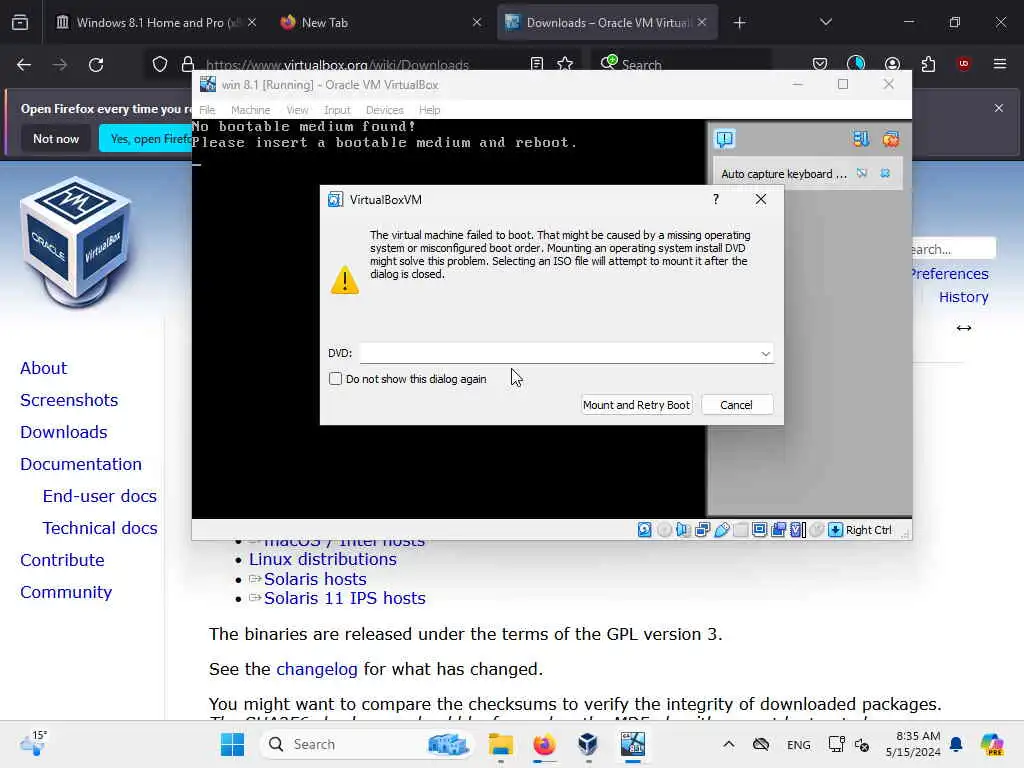This screenshot has height=768, width=1024.
Task: Reload the page in Firefox
Action: [96, 65]
